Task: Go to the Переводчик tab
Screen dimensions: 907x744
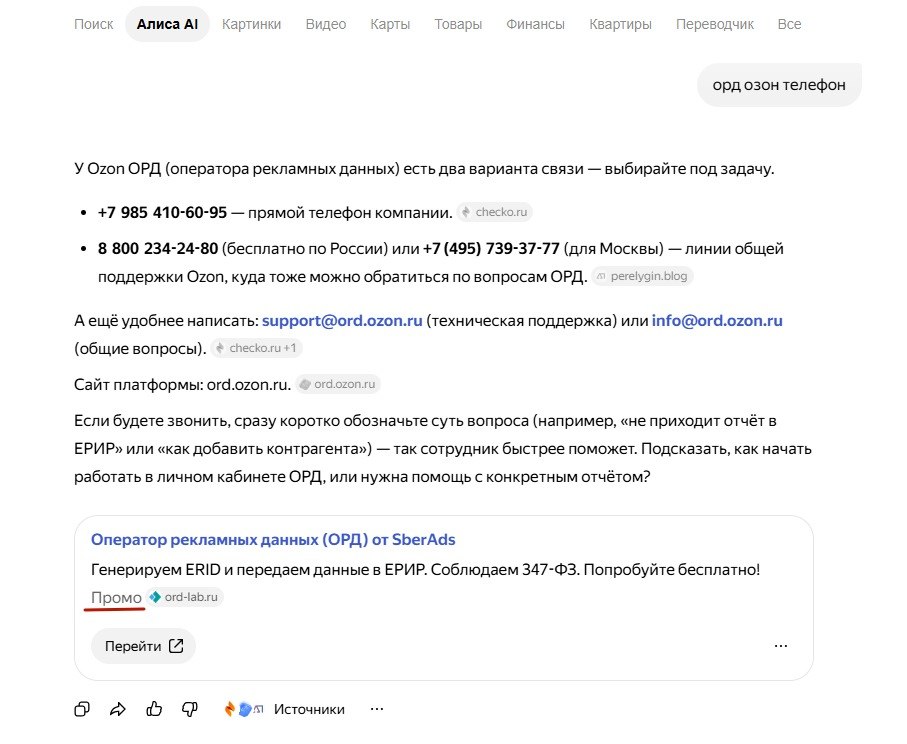Action: tap(714, 24)
